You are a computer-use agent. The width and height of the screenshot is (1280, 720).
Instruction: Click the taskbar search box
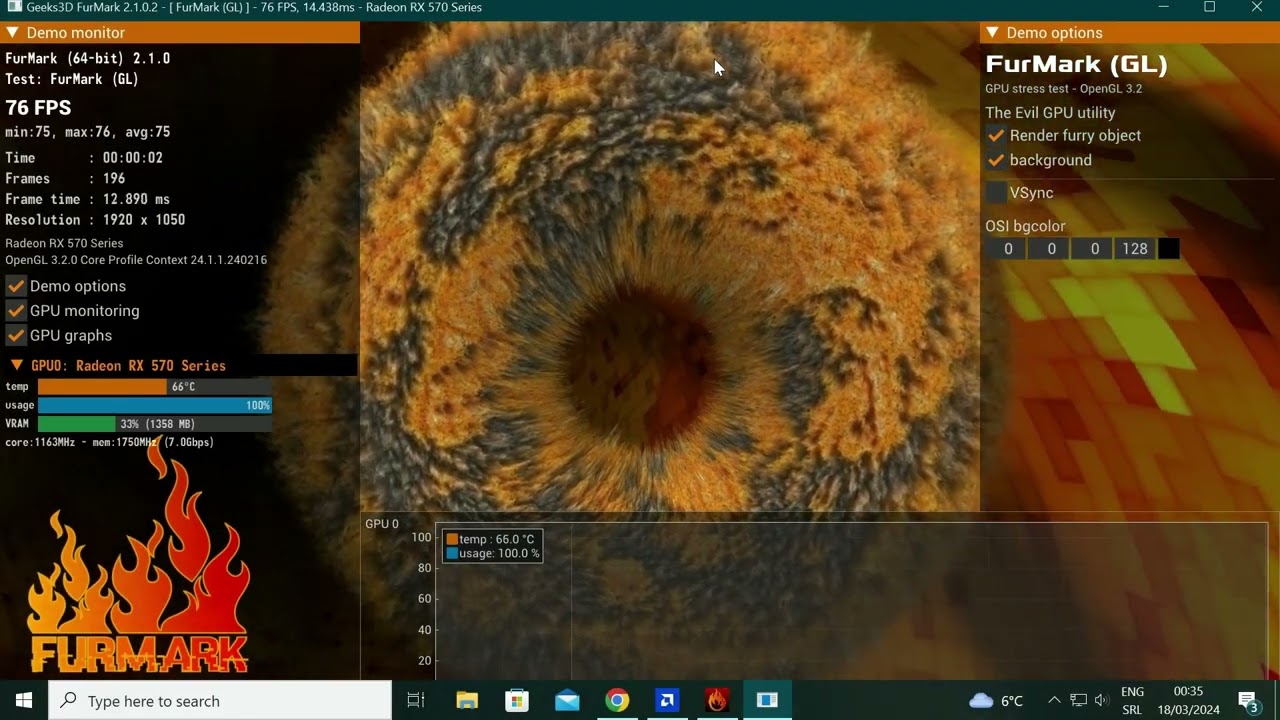[220, 701]
